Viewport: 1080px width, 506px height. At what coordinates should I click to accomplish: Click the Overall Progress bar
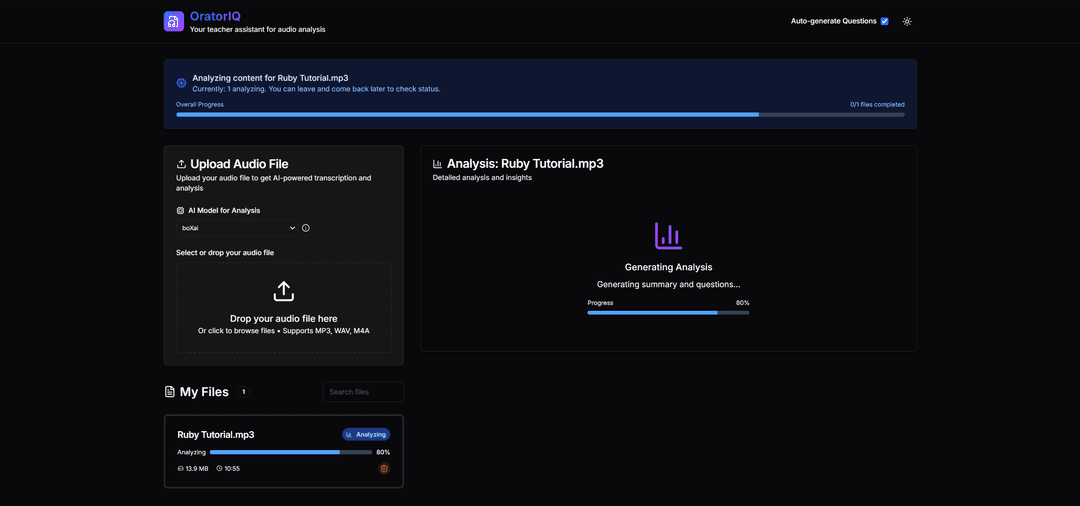pos(540,115)
